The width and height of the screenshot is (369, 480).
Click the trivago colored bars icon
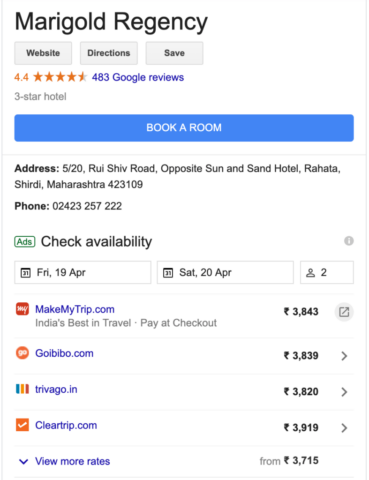click(x=22, y=389)
